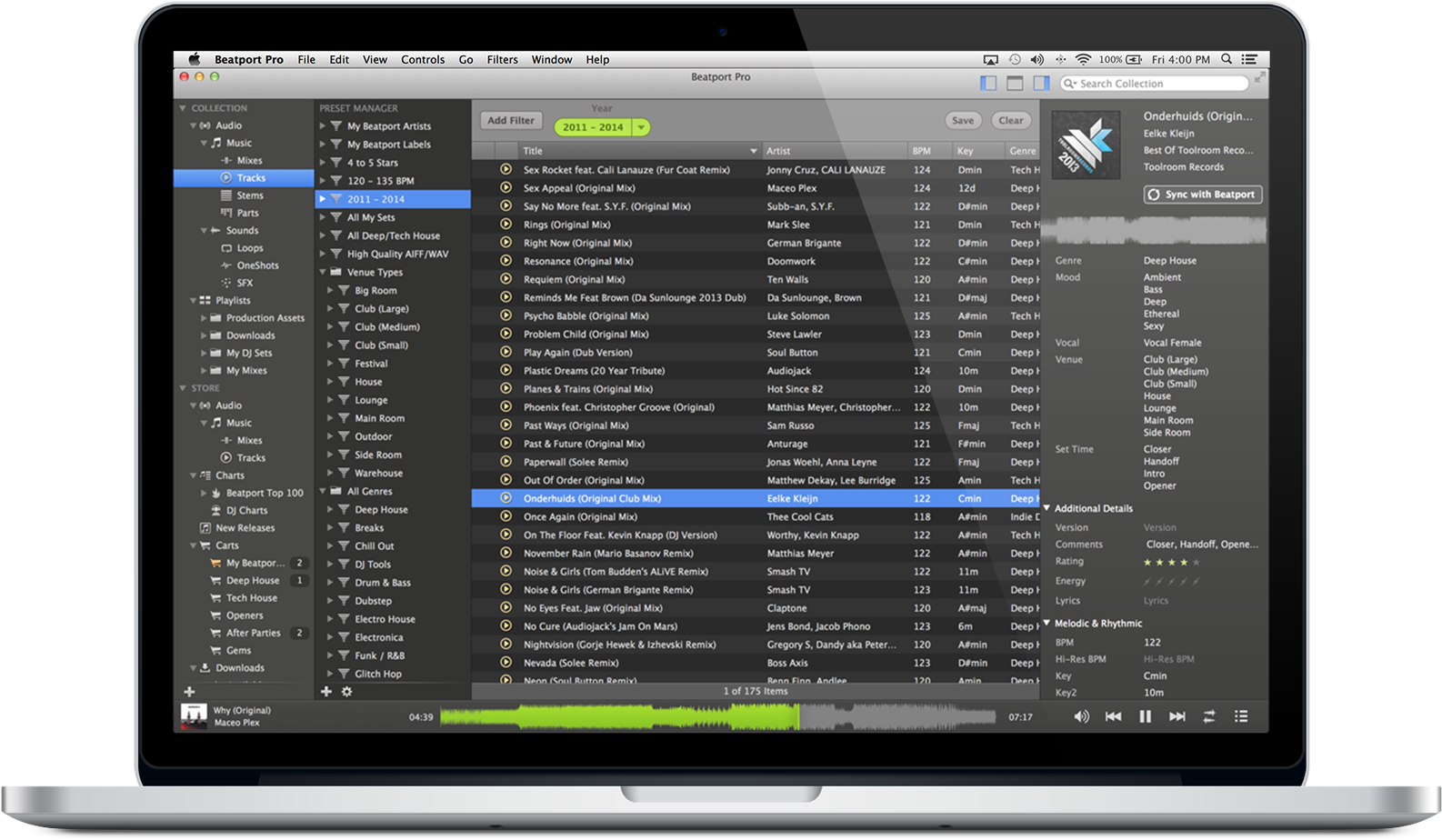Toggle the center-only layout view
Screen dimensions: 1442x840
1015,84
